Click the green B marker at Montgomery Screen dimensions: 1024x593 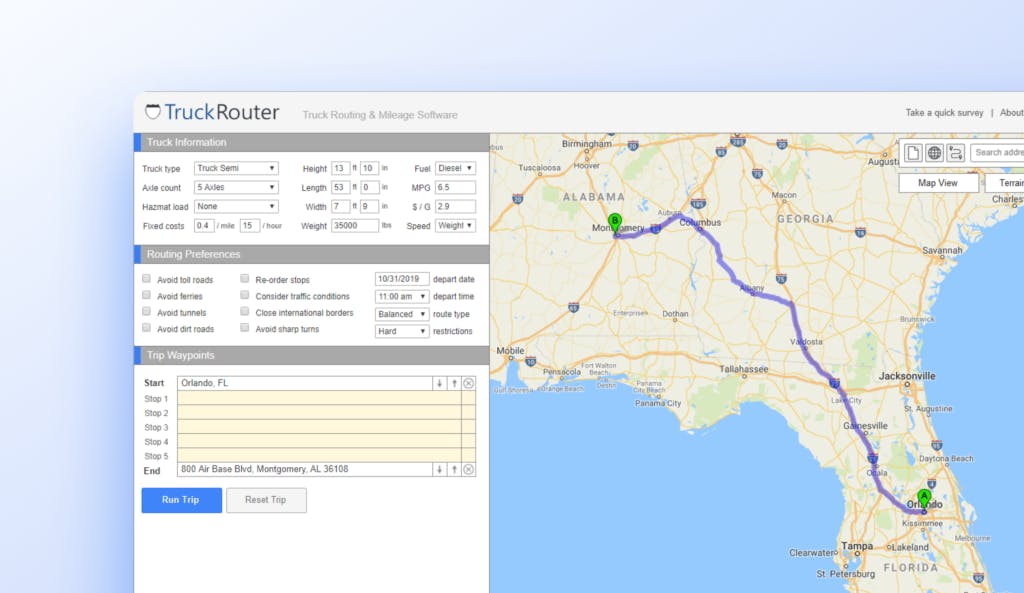(615, 223)
